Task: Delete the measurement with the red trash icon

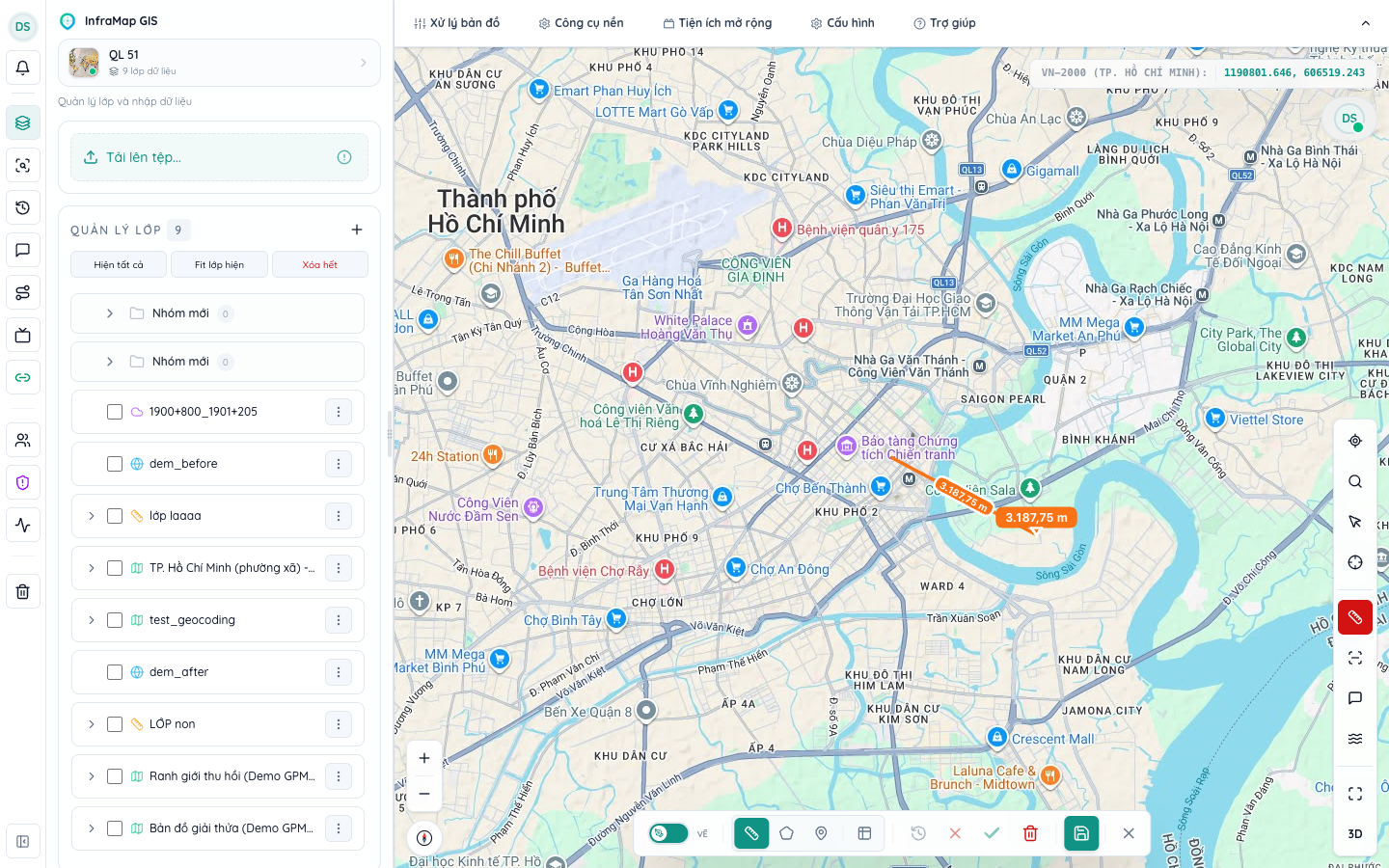Action: (1030, 833)
